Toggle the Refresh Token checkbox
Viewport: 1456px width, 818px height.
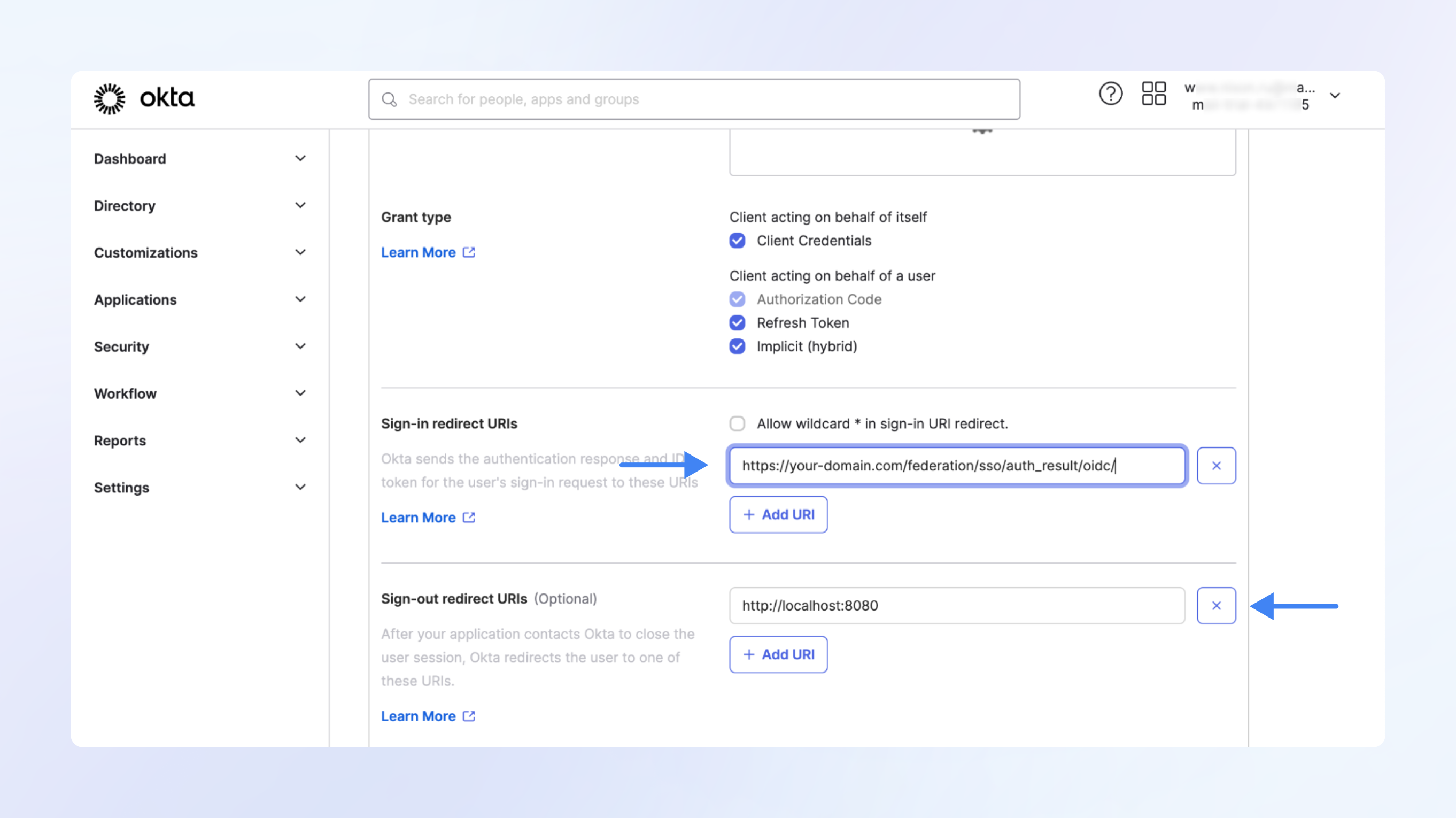[737, 323]
